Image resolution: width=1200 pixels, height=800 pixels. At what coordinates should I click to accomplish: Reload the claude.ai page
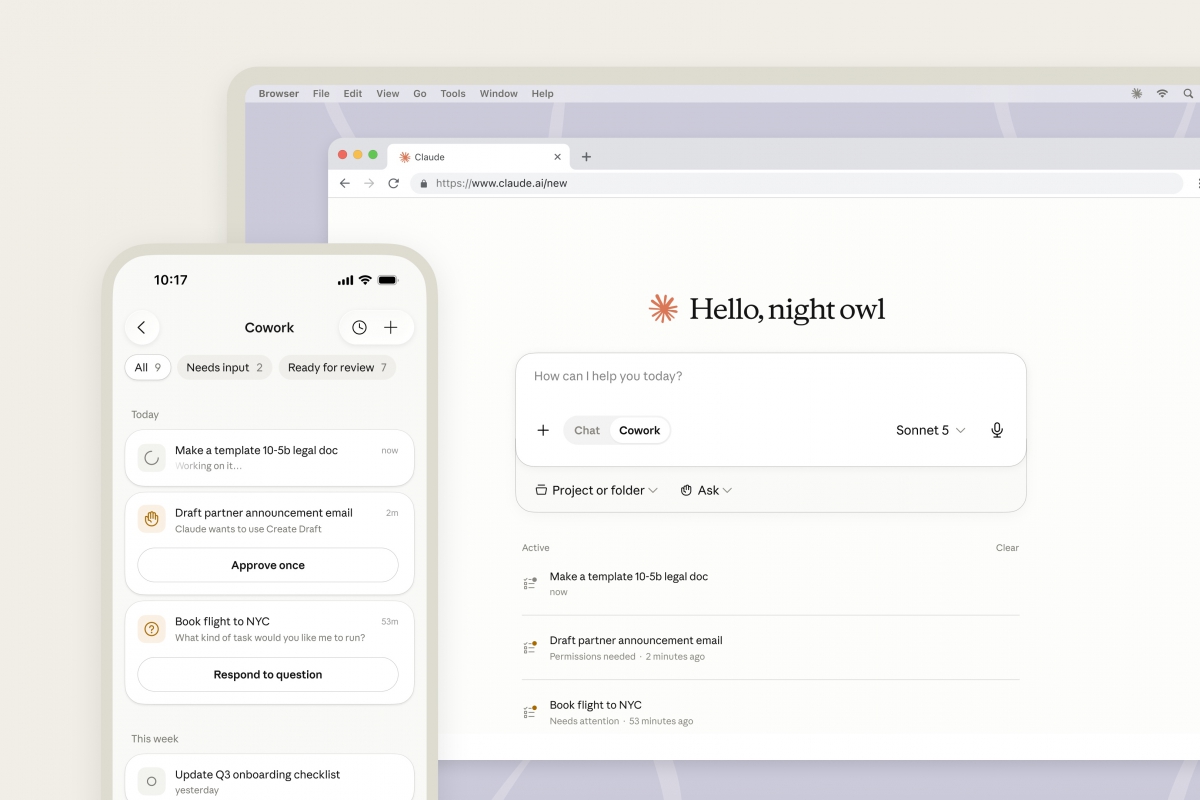pyautogui.click(x=394, y=183)
